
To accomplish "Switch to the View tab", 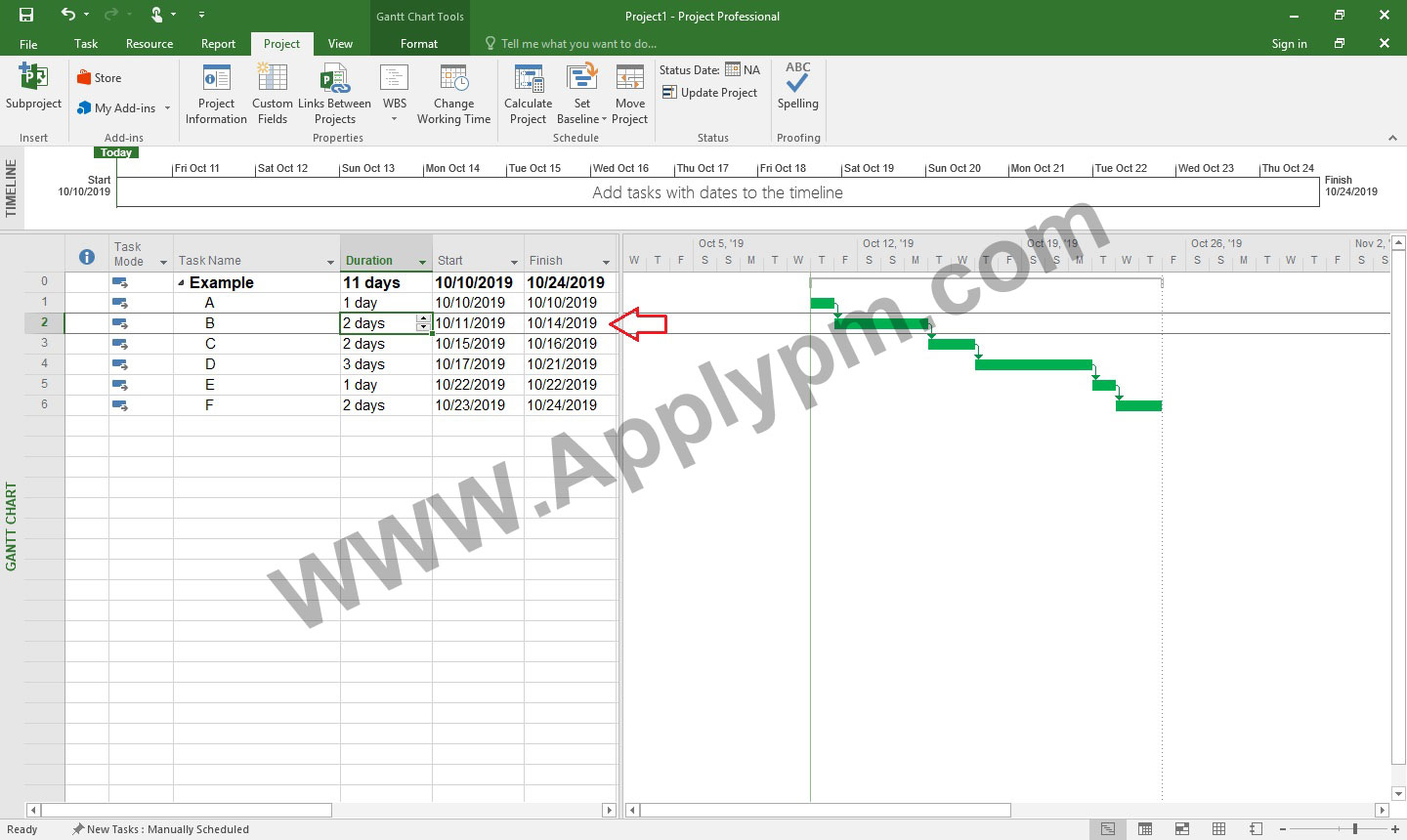I will pos(340,44).
